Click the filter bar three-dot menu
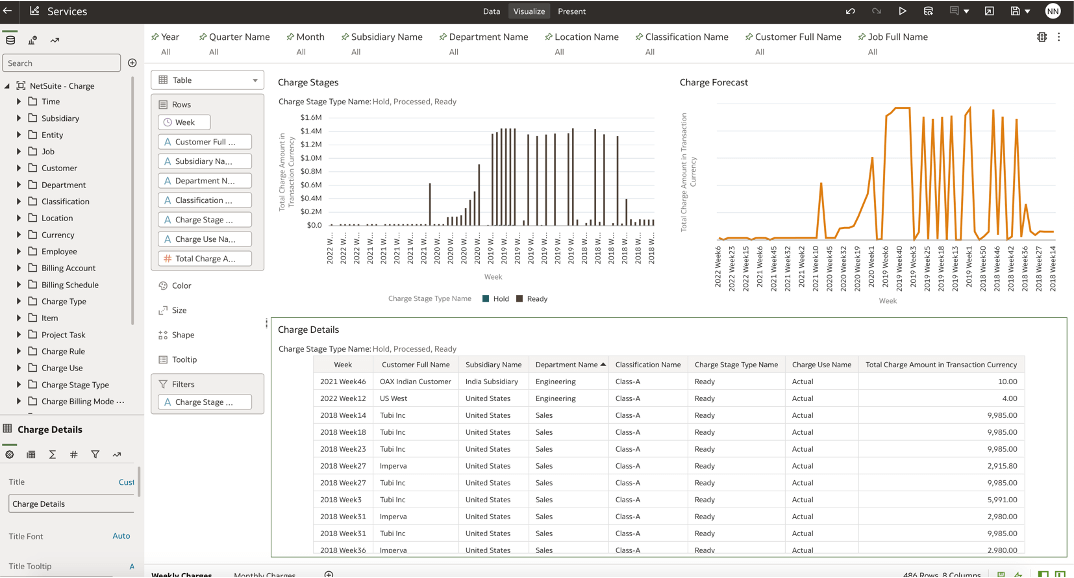 pos(1059,37)
